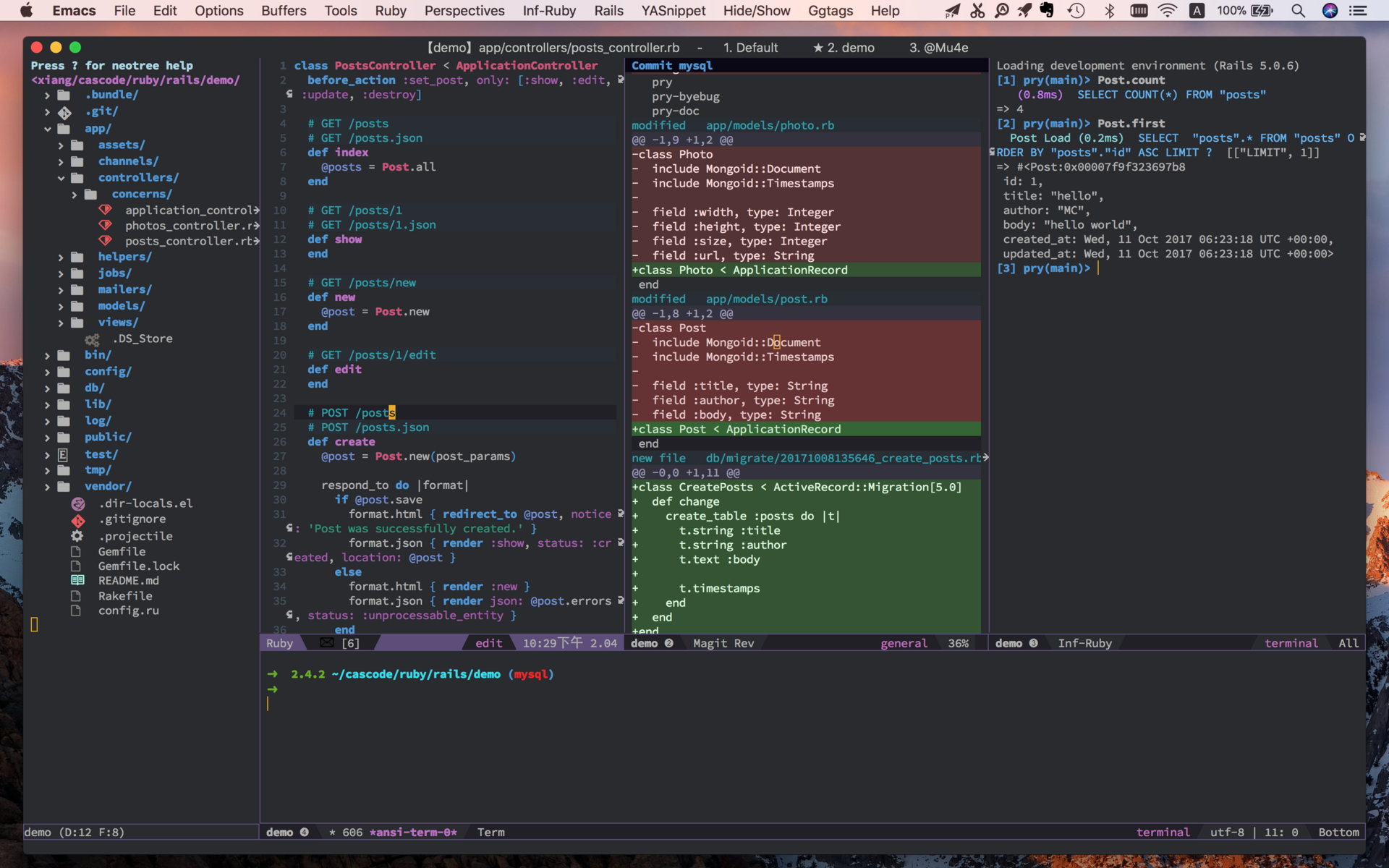The image size is (1389, 868).
Task: Open the Inf-Ruby menu
Action: [549, 10]
